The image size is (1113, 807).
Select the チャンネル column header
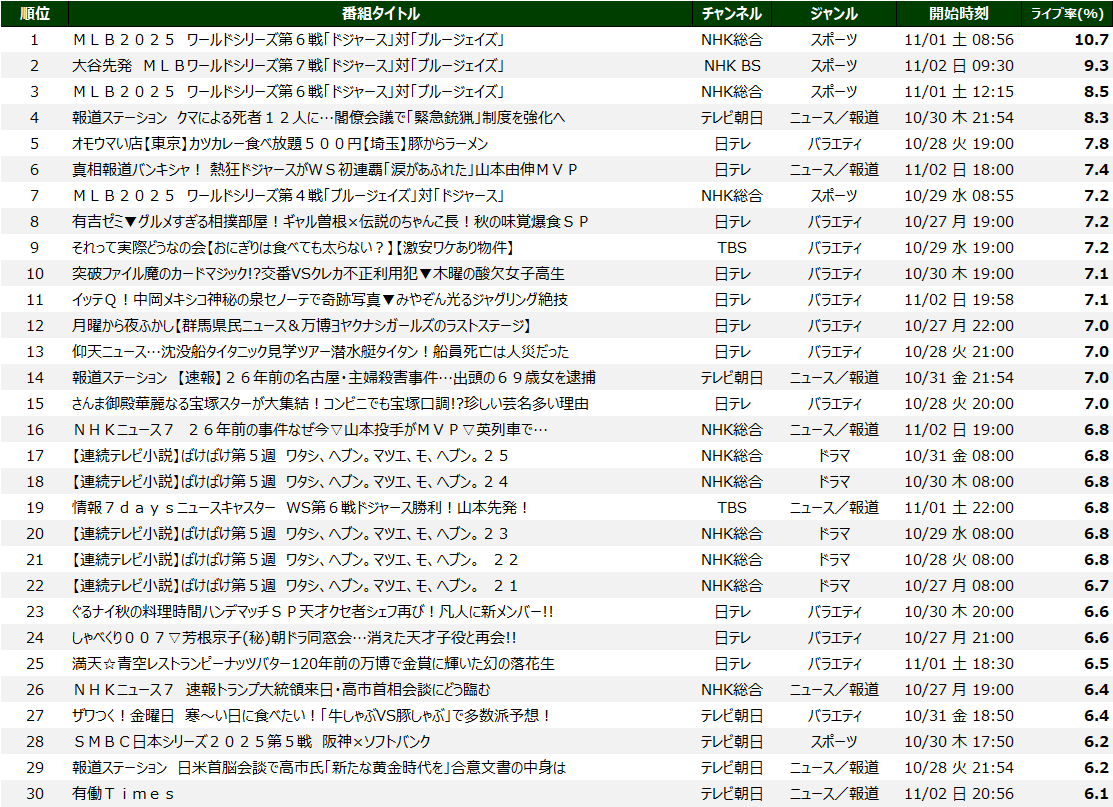click(x=731, y=13)
